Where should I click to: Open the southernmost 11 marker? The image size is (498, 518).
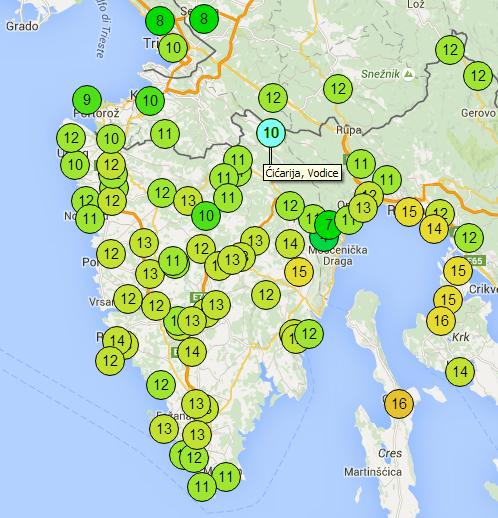[x=202, y=486]
